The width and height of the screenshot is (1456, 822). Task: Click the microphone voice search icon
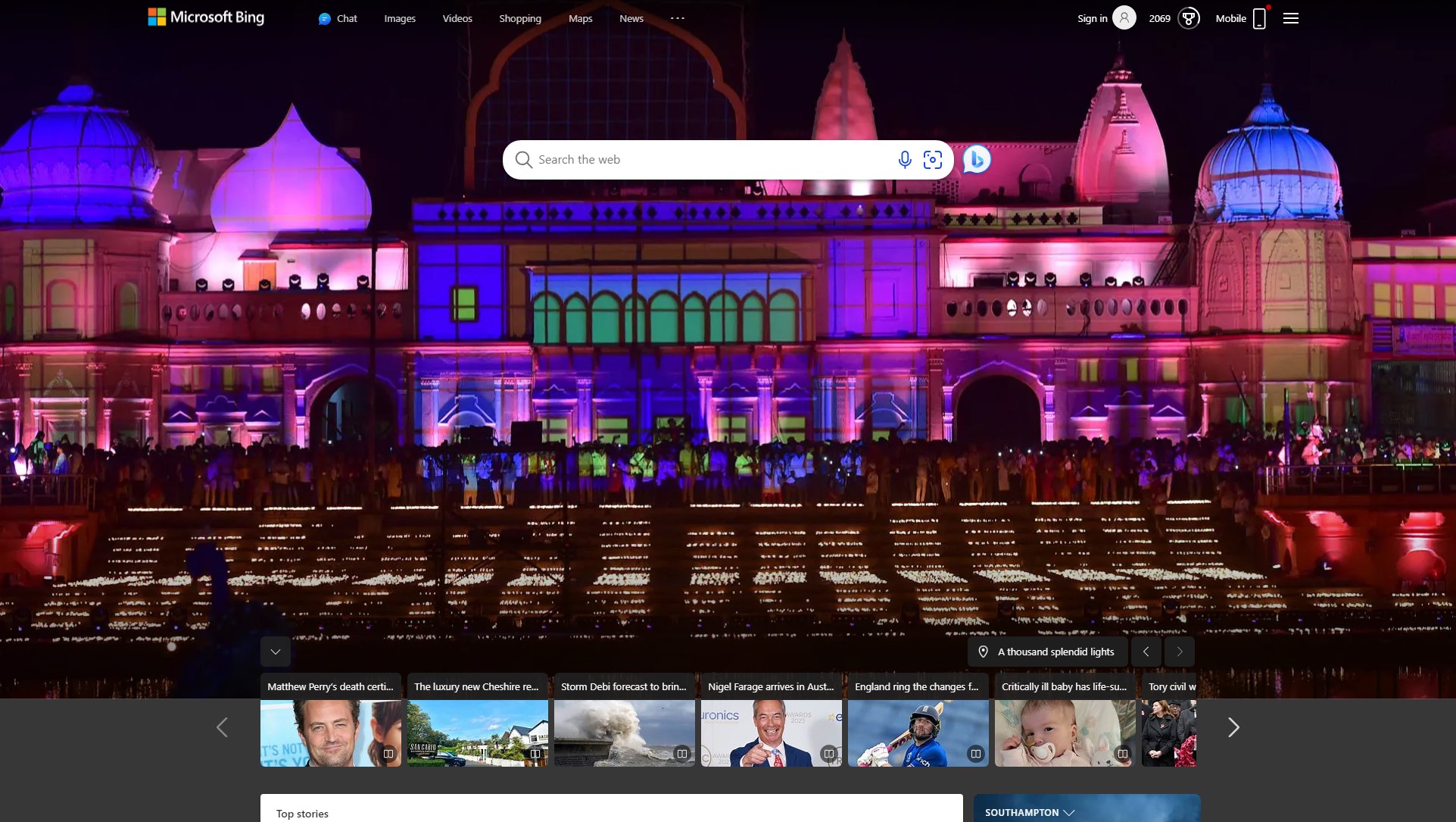point(904,160)
